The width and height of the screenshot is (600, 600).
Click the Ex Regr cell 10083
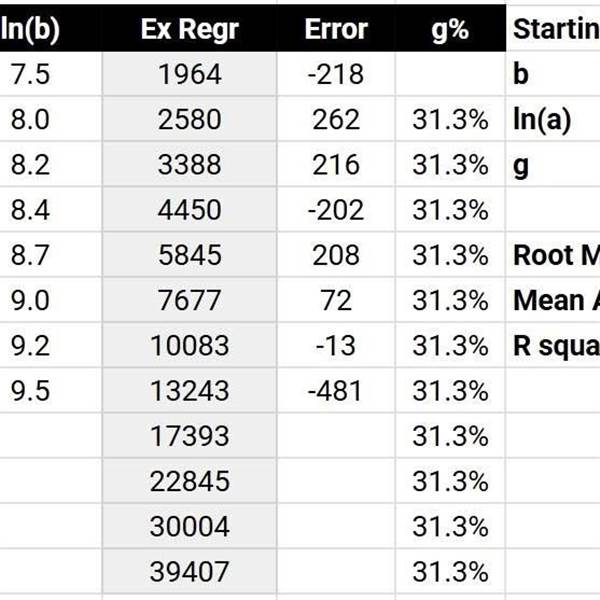(189, 345)
